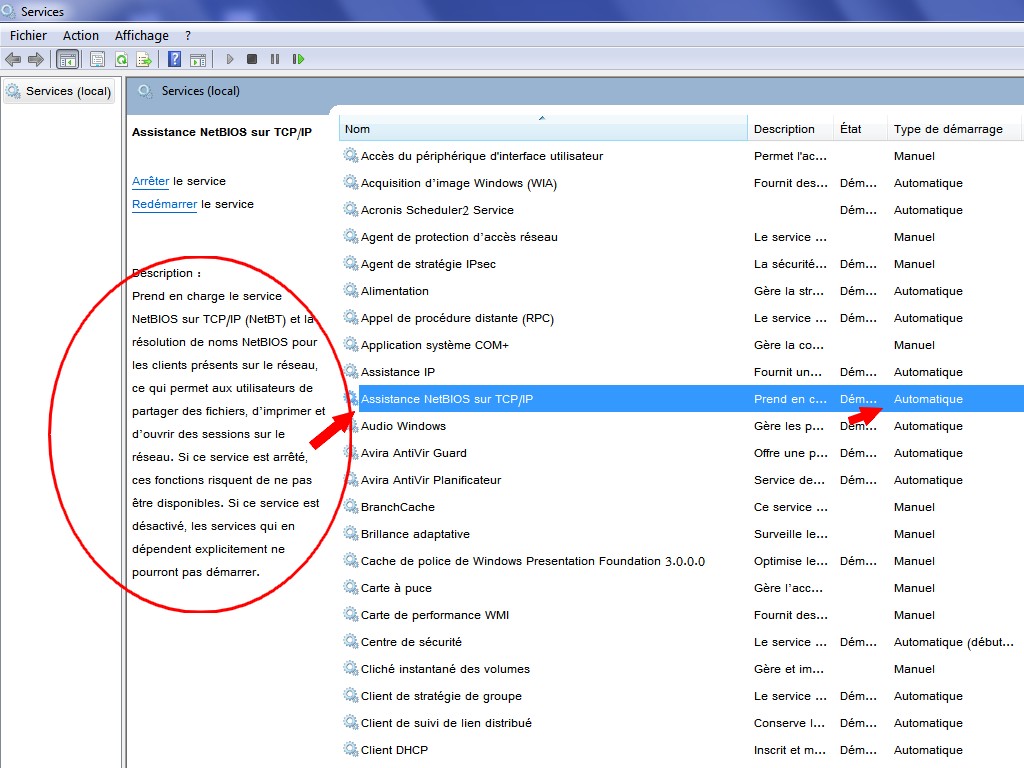The image size is (1024, 768).
Task: Select Services (local) in the left tree
Action: pyautogui.click(x=67, y=91)
